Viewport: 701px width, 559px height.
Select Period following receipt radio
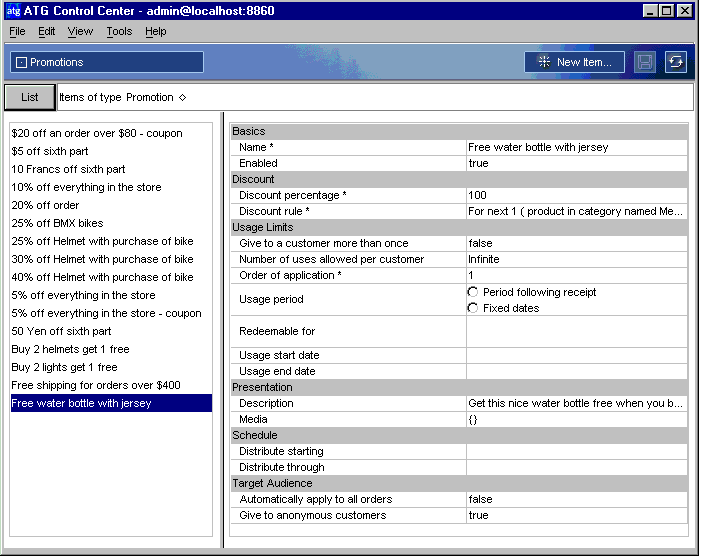[x=473, y=292]
